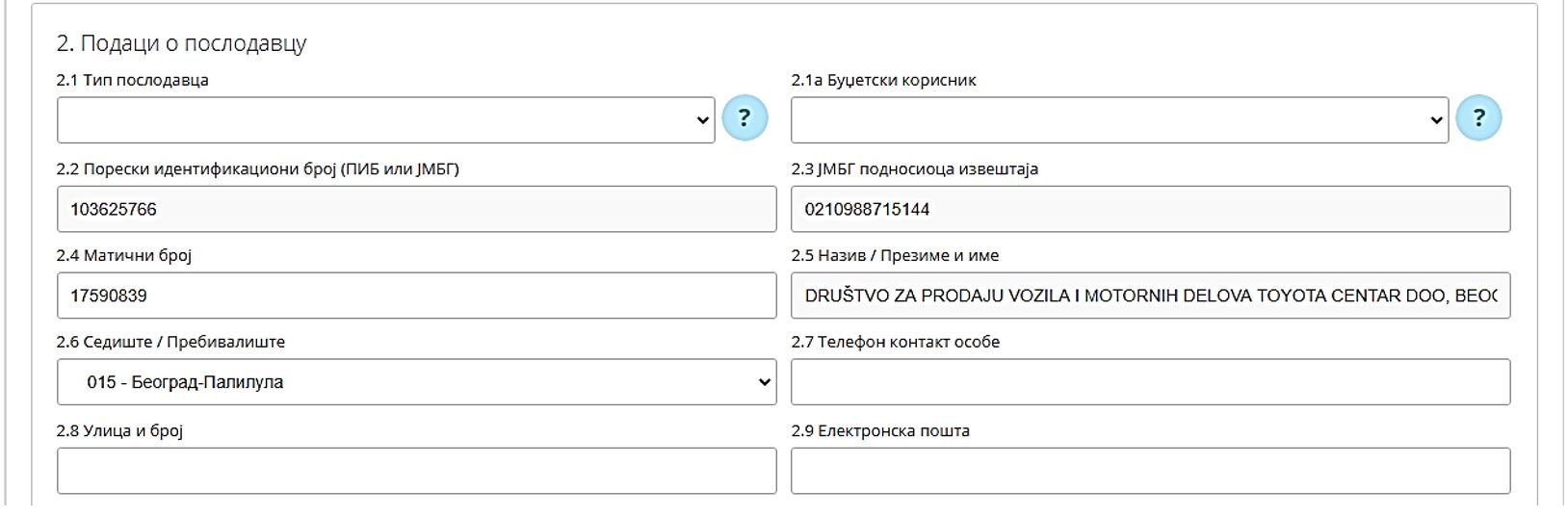
Task: Expand the 2.1a Буџетски корисник dropdown
Action: coord(1119,120)
